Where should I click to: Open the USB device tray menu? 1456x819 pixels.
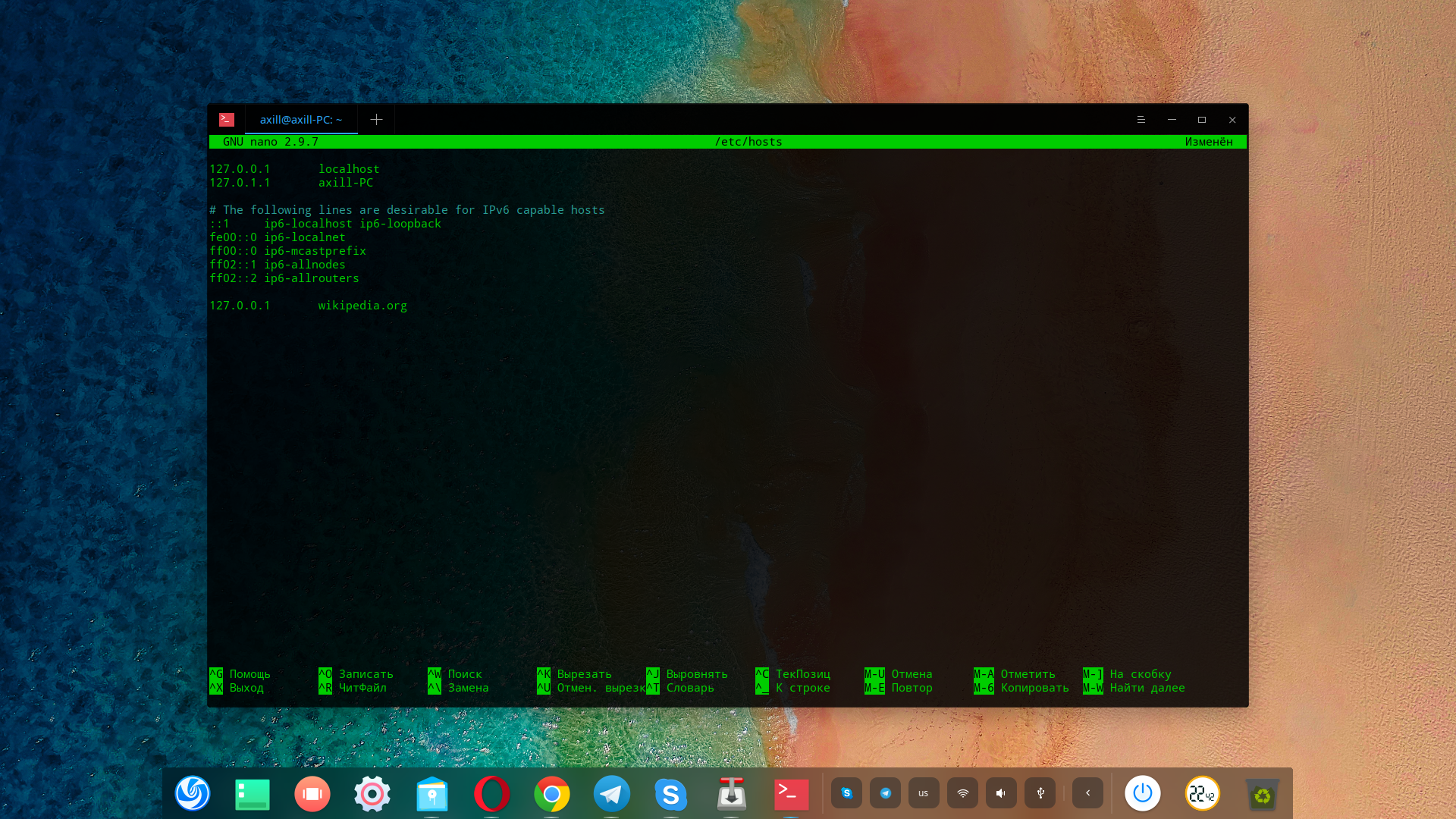pos(1040,793)
